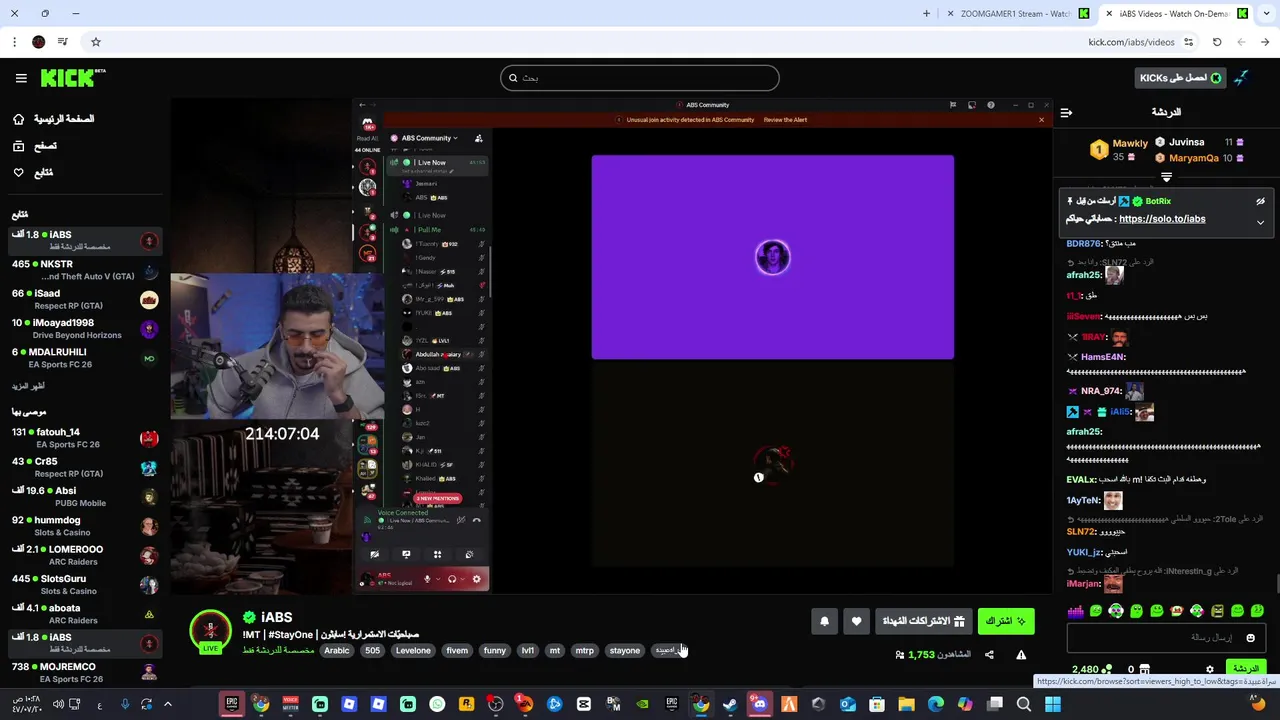Open chat settings gear icon

1210,670
